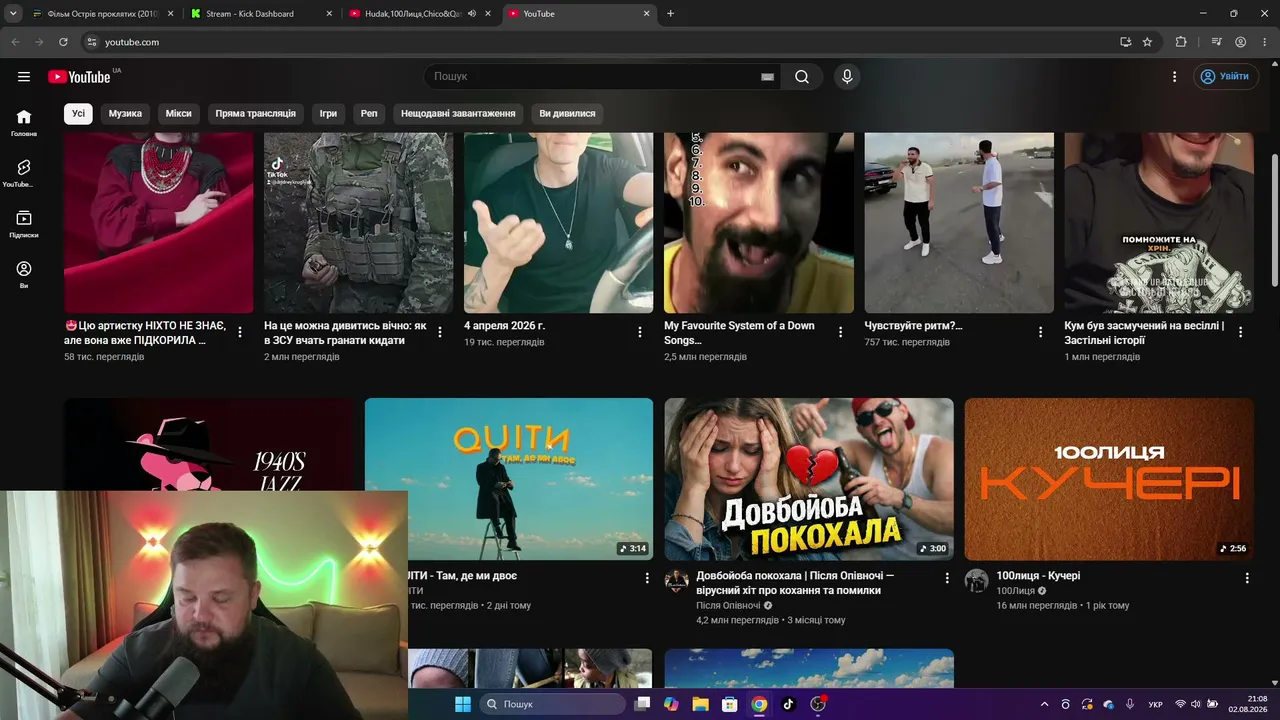Open the Після Опівночі channel link
Viewport: 1280px width, 720px height.
(728, 606)
